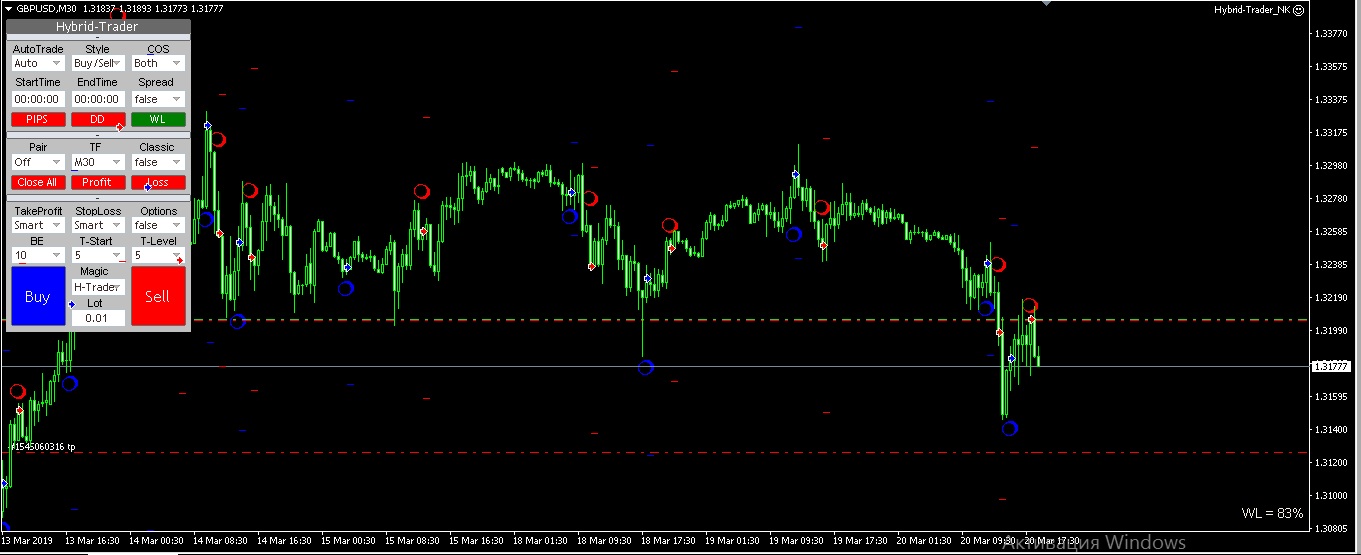
Task: Select the red circle marker near 13 Mar 2019
Action: [x=17, y=391]
